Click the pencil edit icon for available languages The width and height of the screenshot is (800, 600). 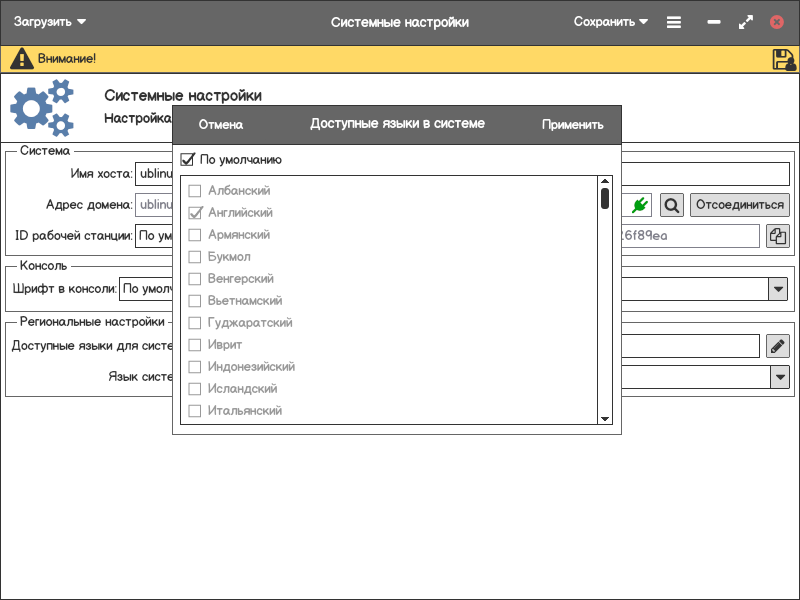777,346
